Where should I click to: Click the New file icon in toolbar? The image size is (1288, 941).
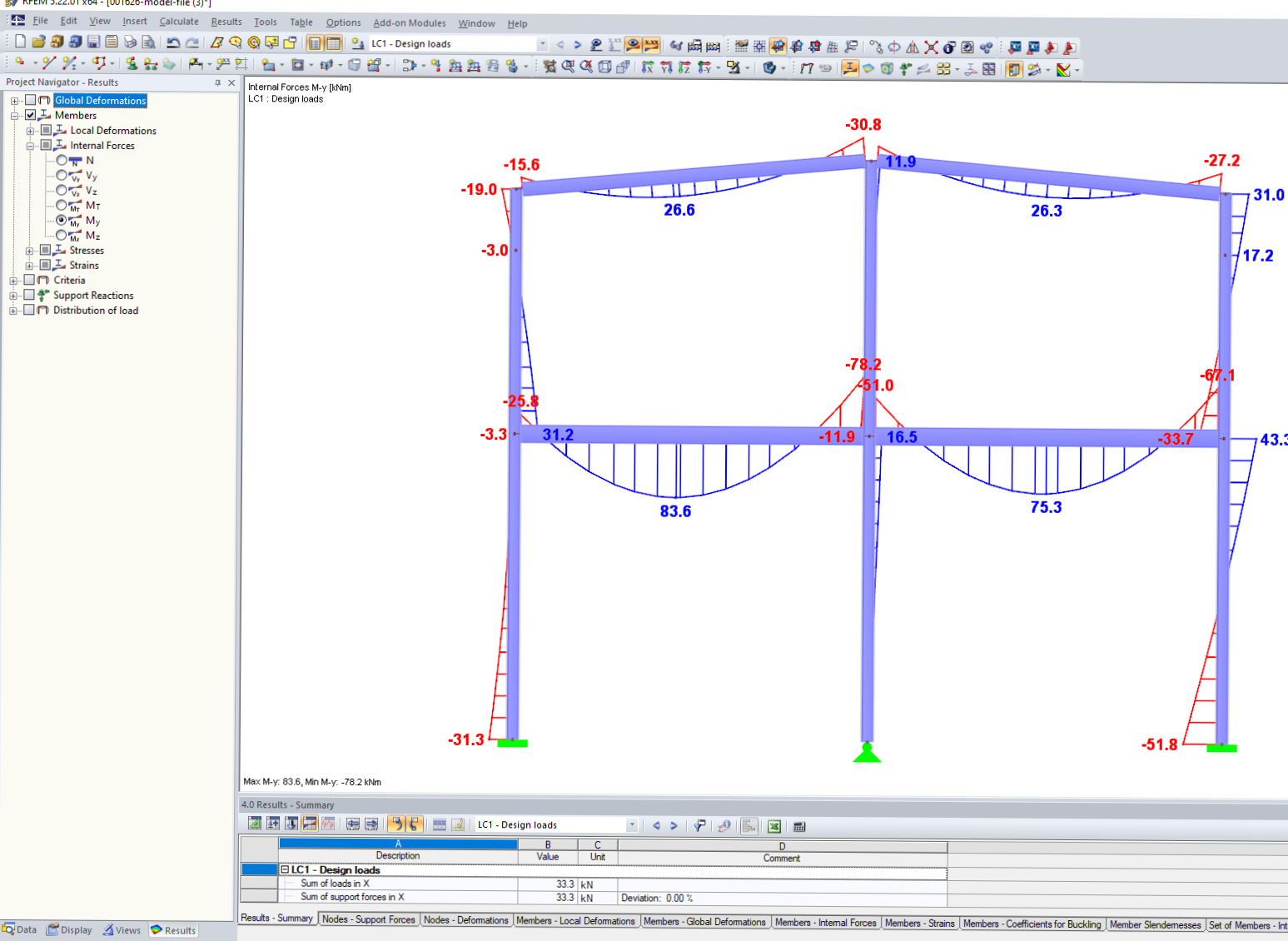coord(20,42)
